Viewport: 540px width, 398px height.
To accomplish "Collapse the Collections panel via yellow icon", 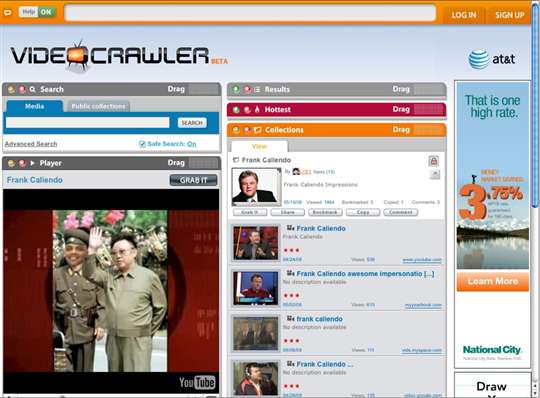I will coord(236,130).
